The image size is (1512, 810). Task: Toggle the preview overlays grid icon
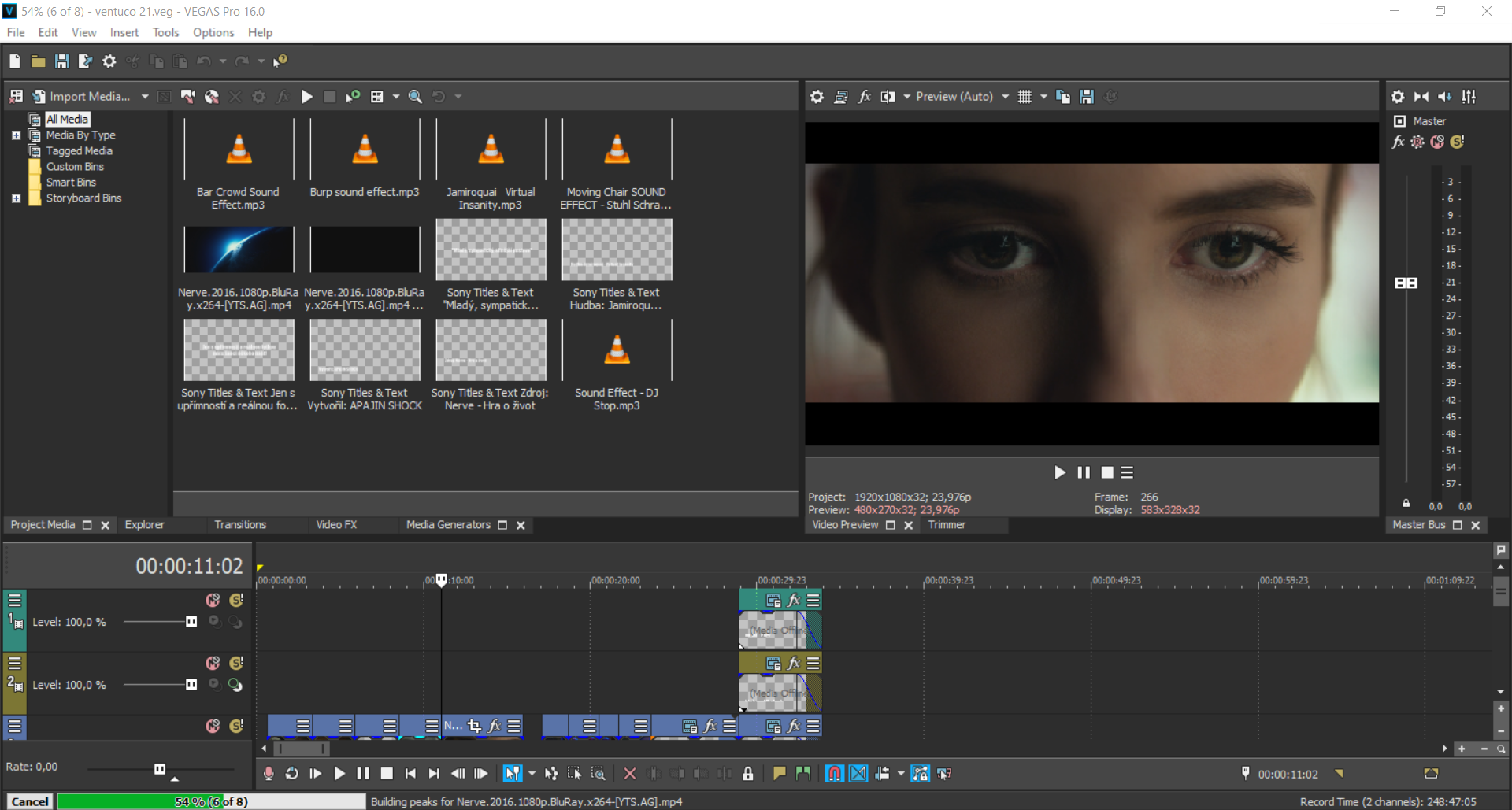point(1024,97)
